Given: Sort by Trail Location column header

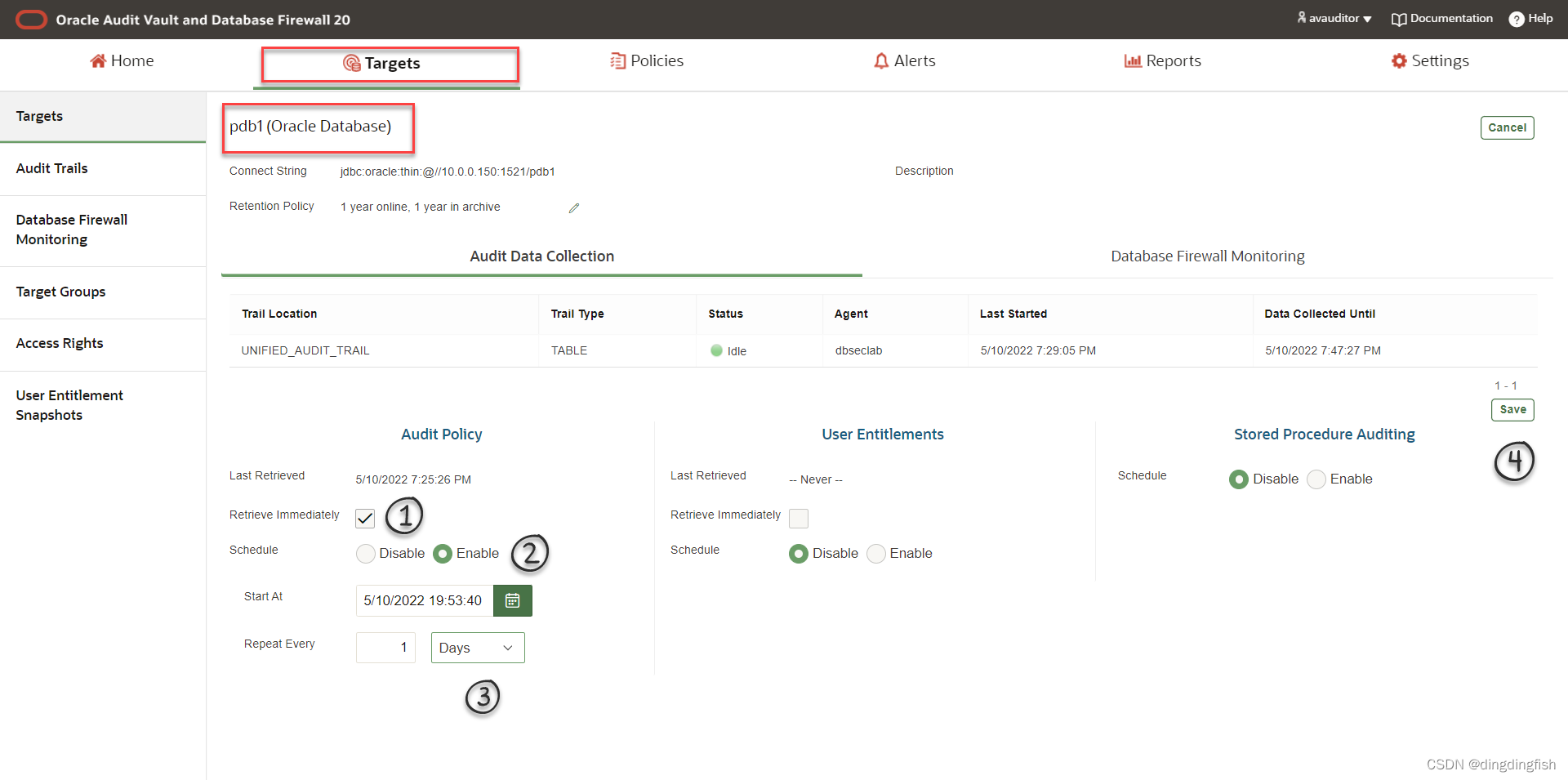Looking at the screenshot, I should 279,314.
